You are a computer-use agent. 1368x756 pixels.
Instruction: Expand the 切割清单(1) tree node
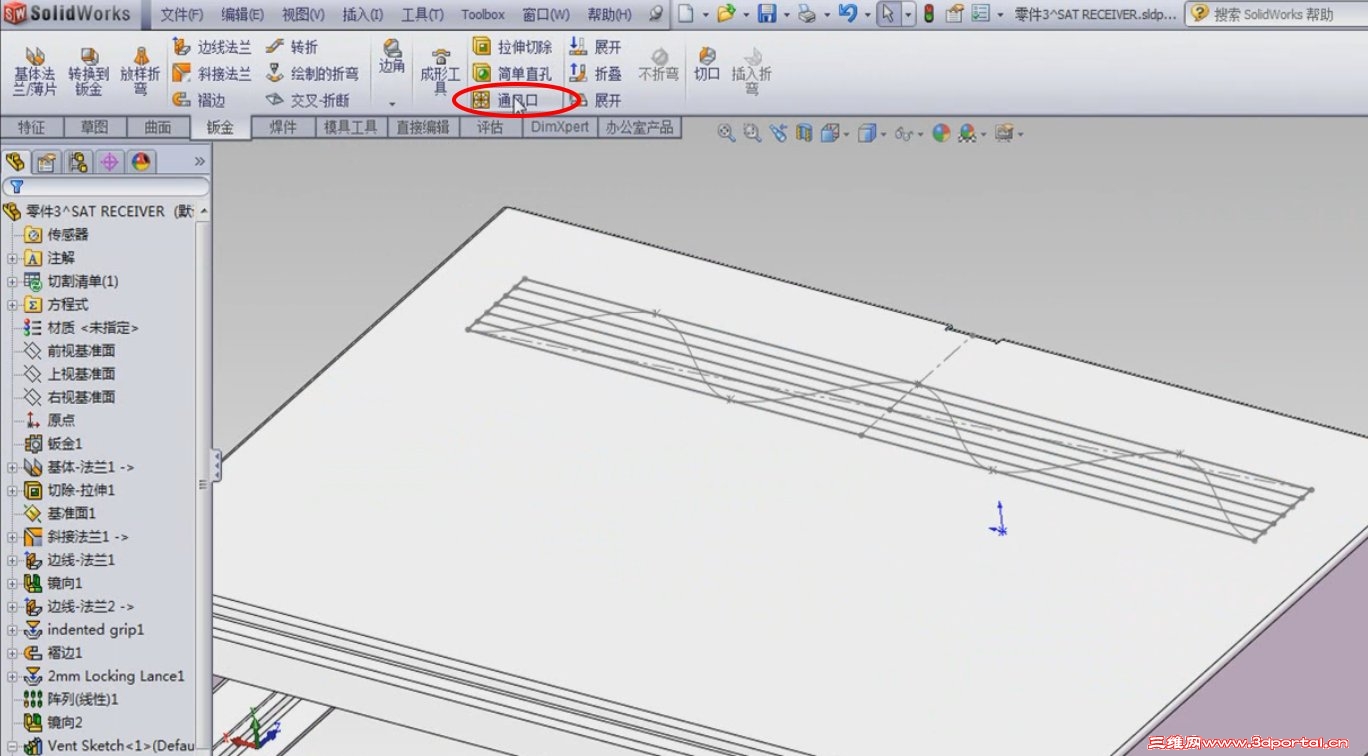coord(12,281)
